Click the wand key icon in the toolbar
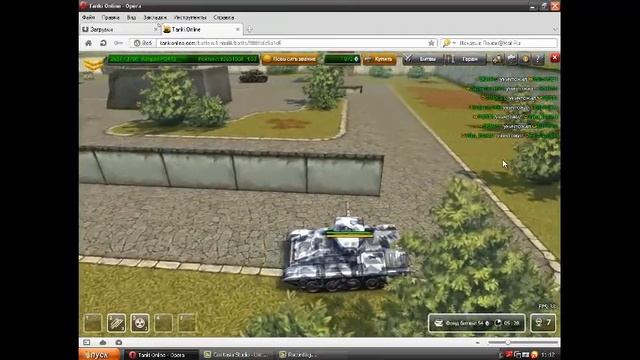640x360 pixels. click(x=118, y=43)
